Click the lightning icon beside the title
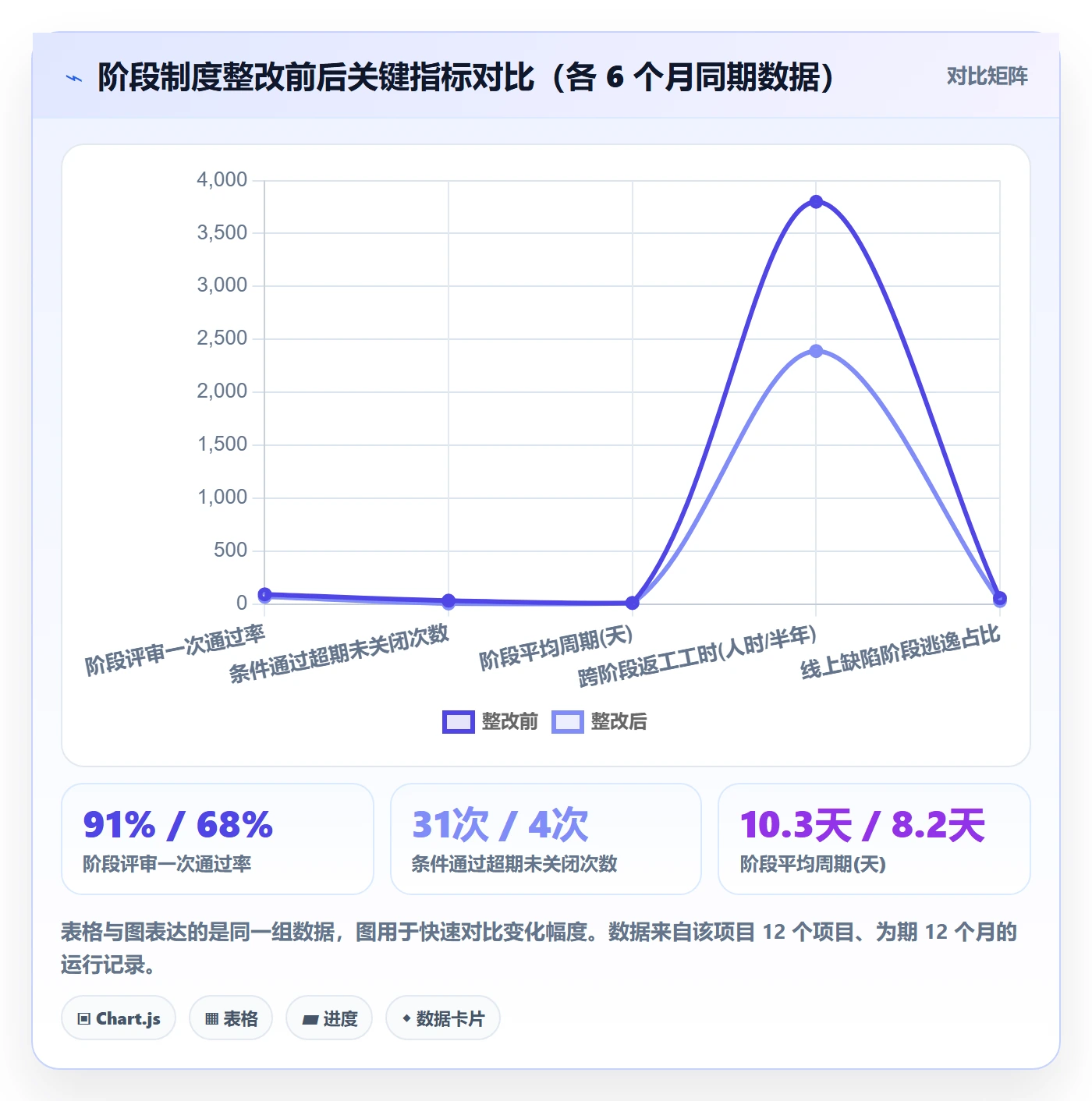 [74, 78]
